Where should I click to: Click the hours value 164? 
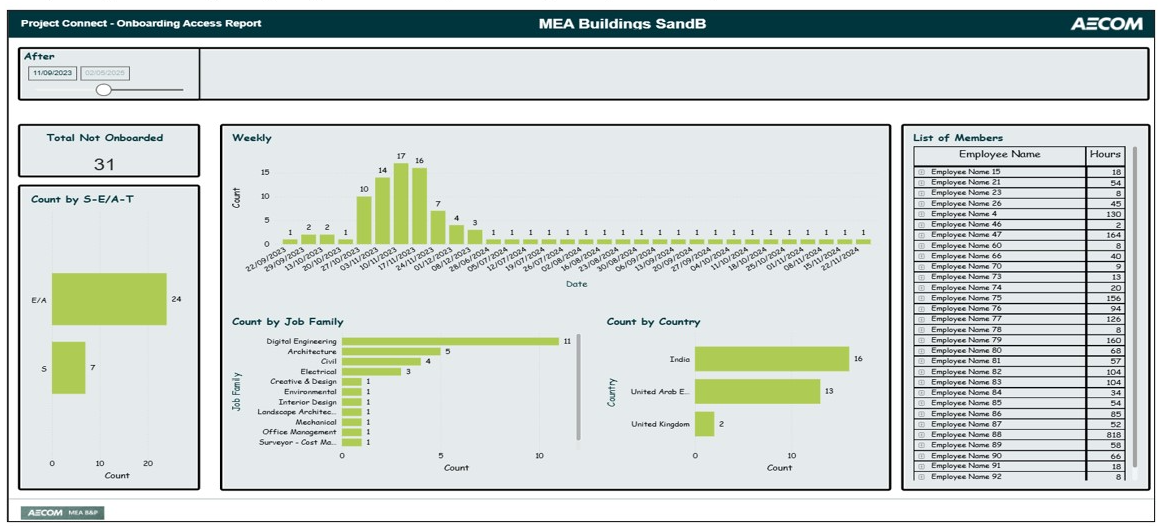[x=1113, y=234]
